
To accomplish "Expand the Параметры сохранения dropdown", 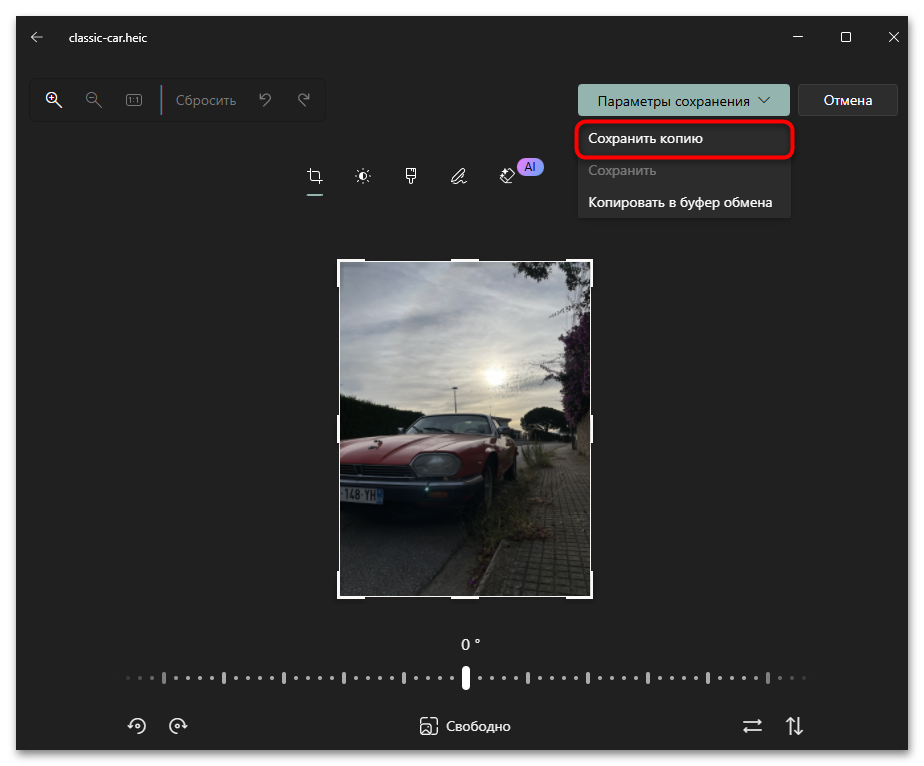I will [683, 100].
